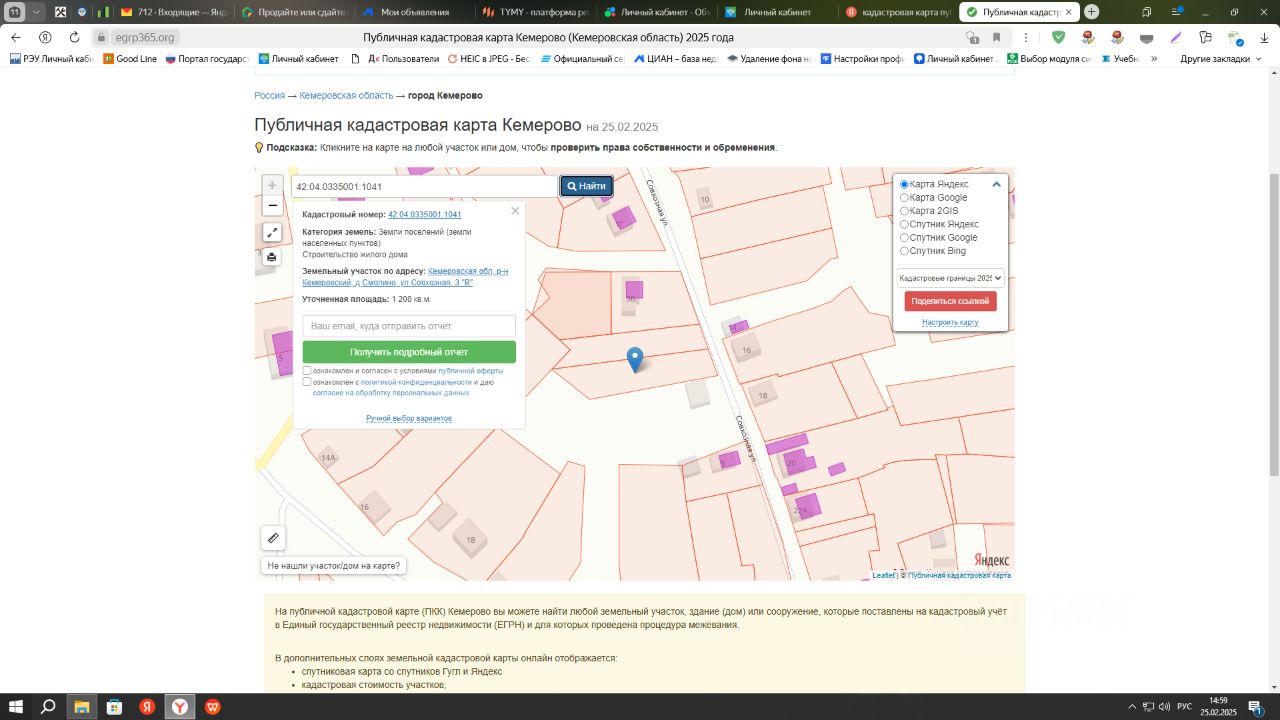Click the Найти search button
Image resolution: width=1280 pixels, height=720 pixels.
pos(586,186)
